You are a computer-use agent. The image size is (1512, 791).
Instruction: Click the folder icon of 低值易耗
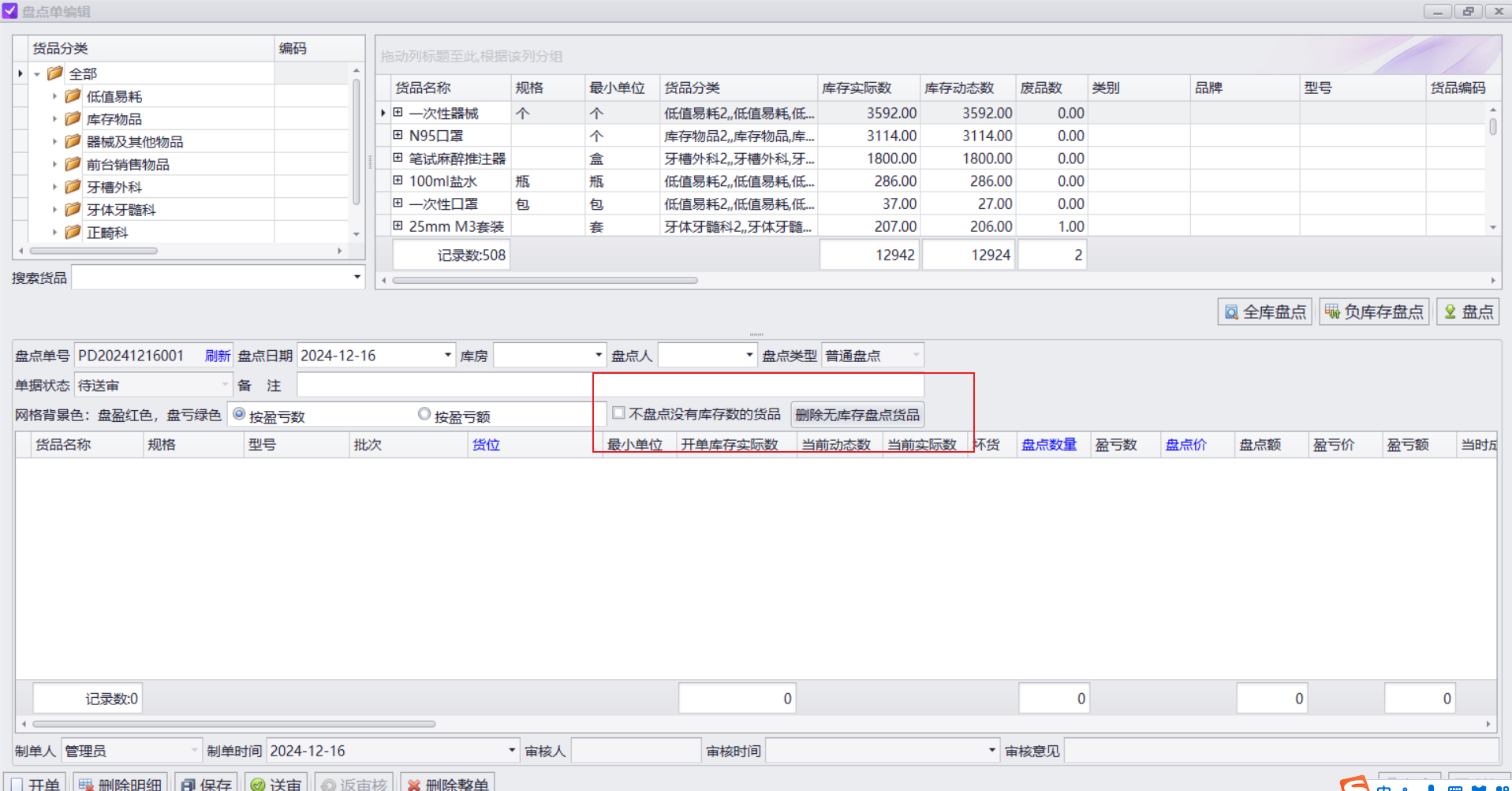tap(73, 96)
